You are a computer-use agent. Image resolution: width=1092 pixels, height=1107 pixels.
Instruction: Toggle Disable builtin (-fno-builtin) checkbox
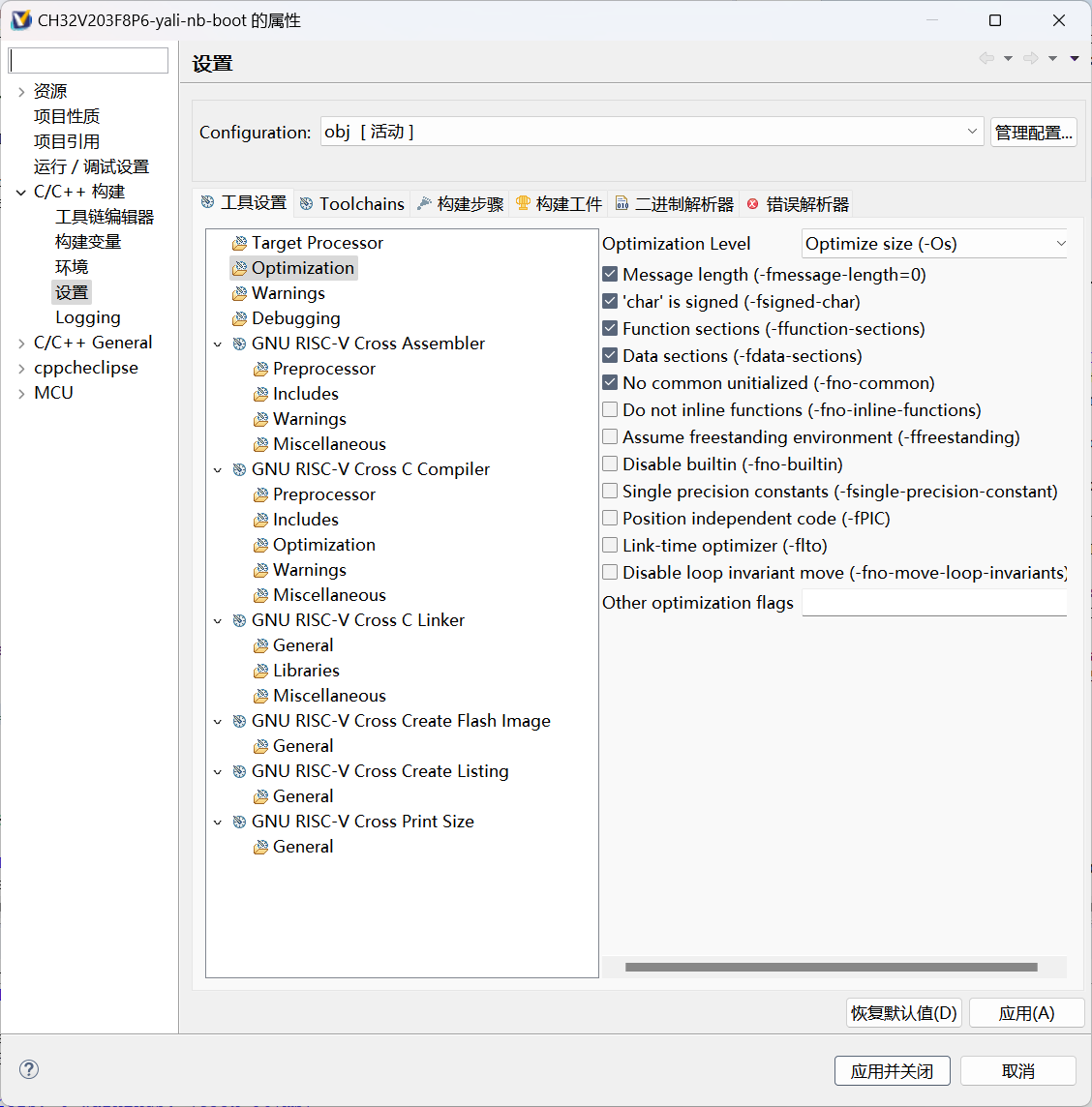click(610, 464)
